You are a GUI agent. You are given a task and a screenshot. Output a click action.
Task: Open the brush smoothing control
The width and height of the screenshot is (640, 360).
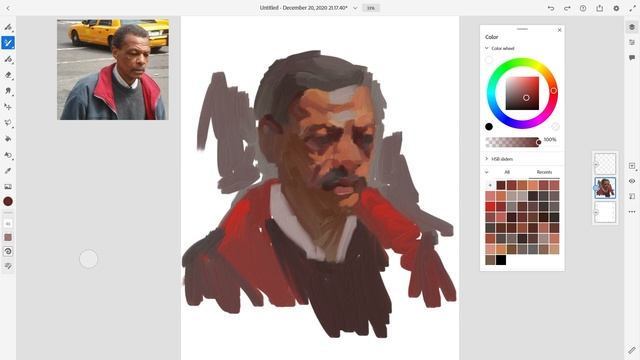(8, 251)
